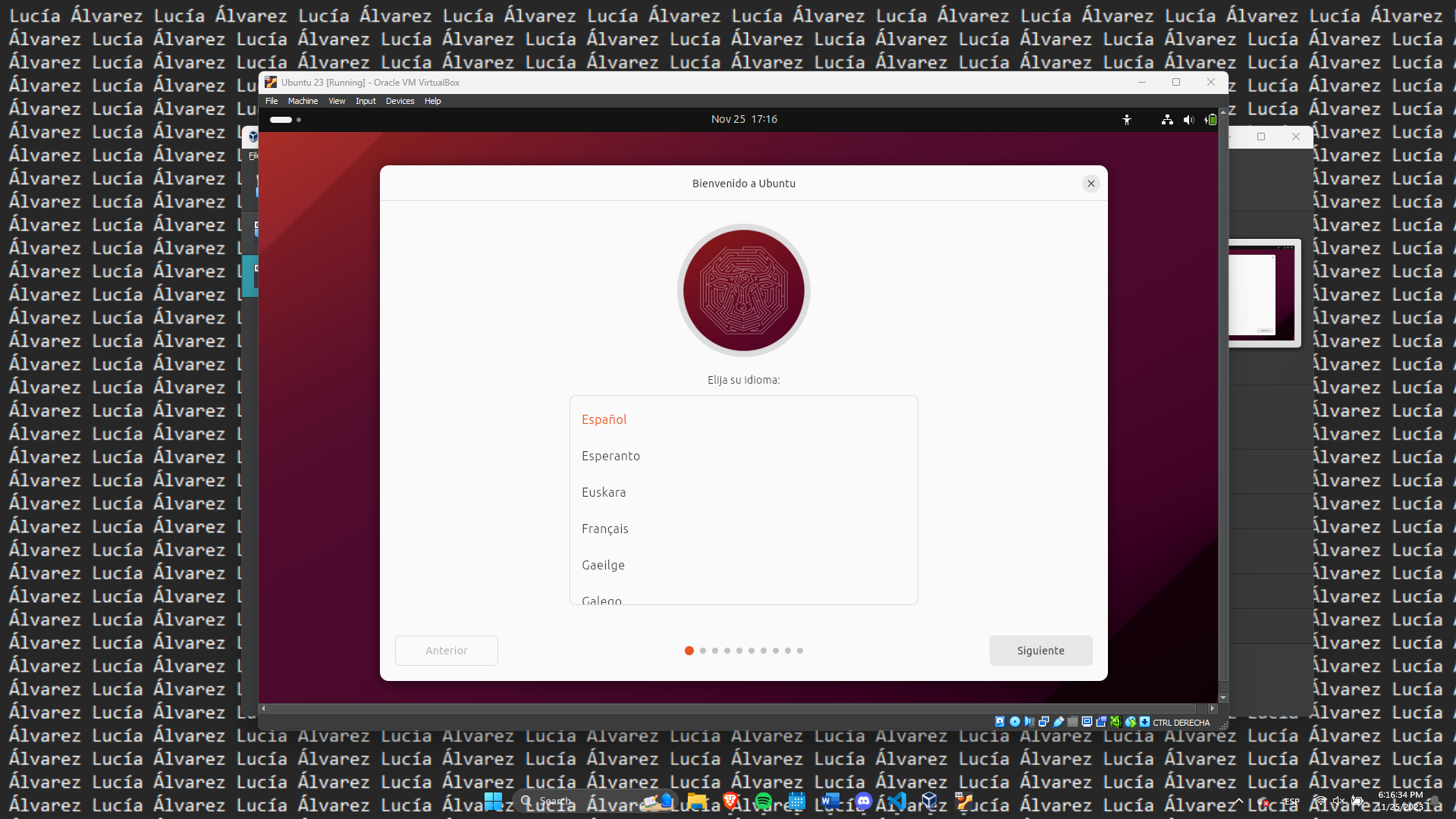Select Esperanto language option

point(610,456)
